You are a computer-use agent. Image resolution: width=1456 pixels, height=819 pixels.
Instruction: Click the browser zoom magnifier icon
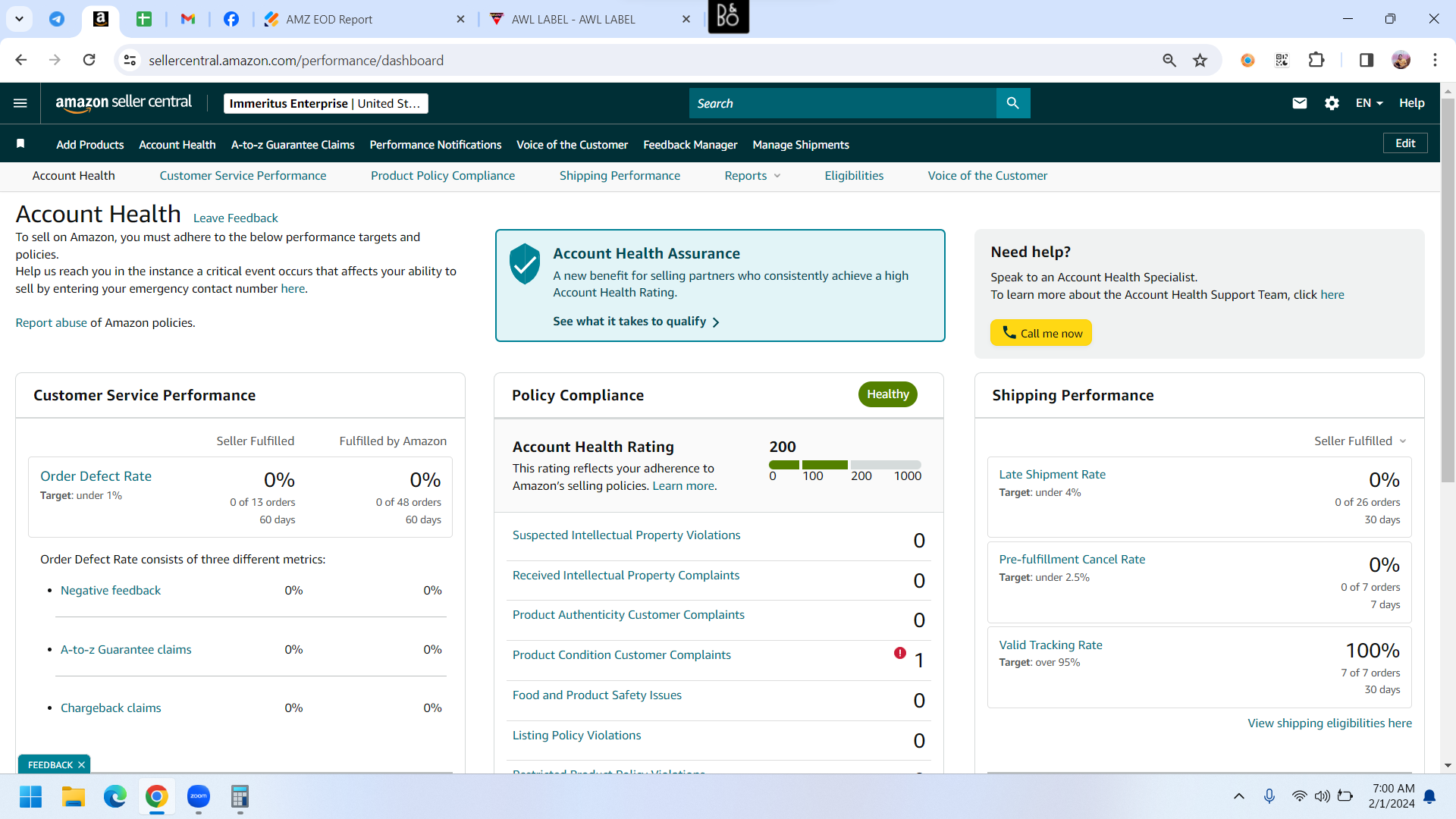(1169, 60)
